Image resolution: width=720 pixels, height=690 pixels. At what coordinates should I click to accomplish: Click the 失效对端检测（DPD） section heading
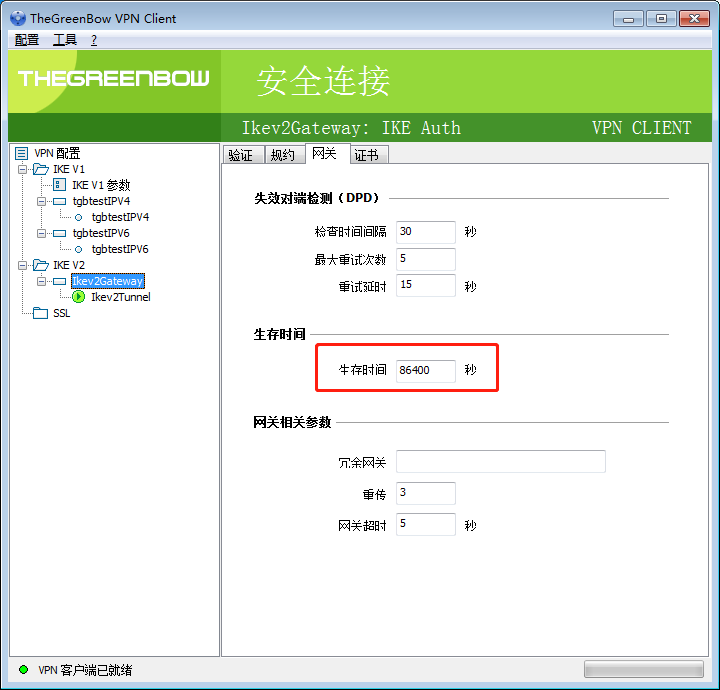coord(317,198)
